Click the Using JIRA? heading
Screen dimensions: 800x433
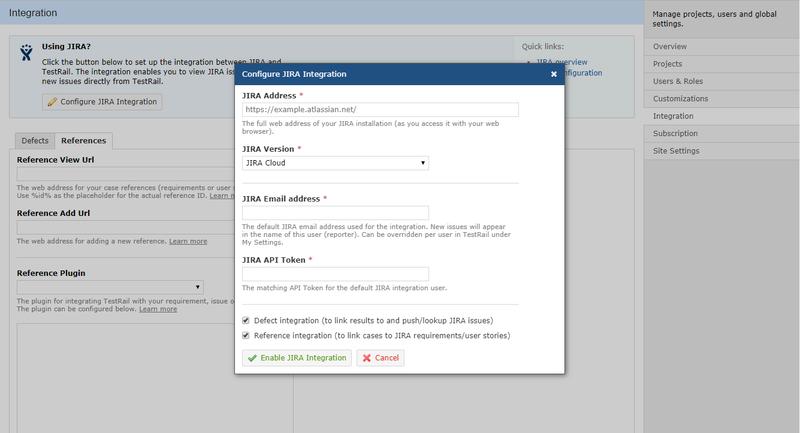pyautogui.click(x=66, y=46)
